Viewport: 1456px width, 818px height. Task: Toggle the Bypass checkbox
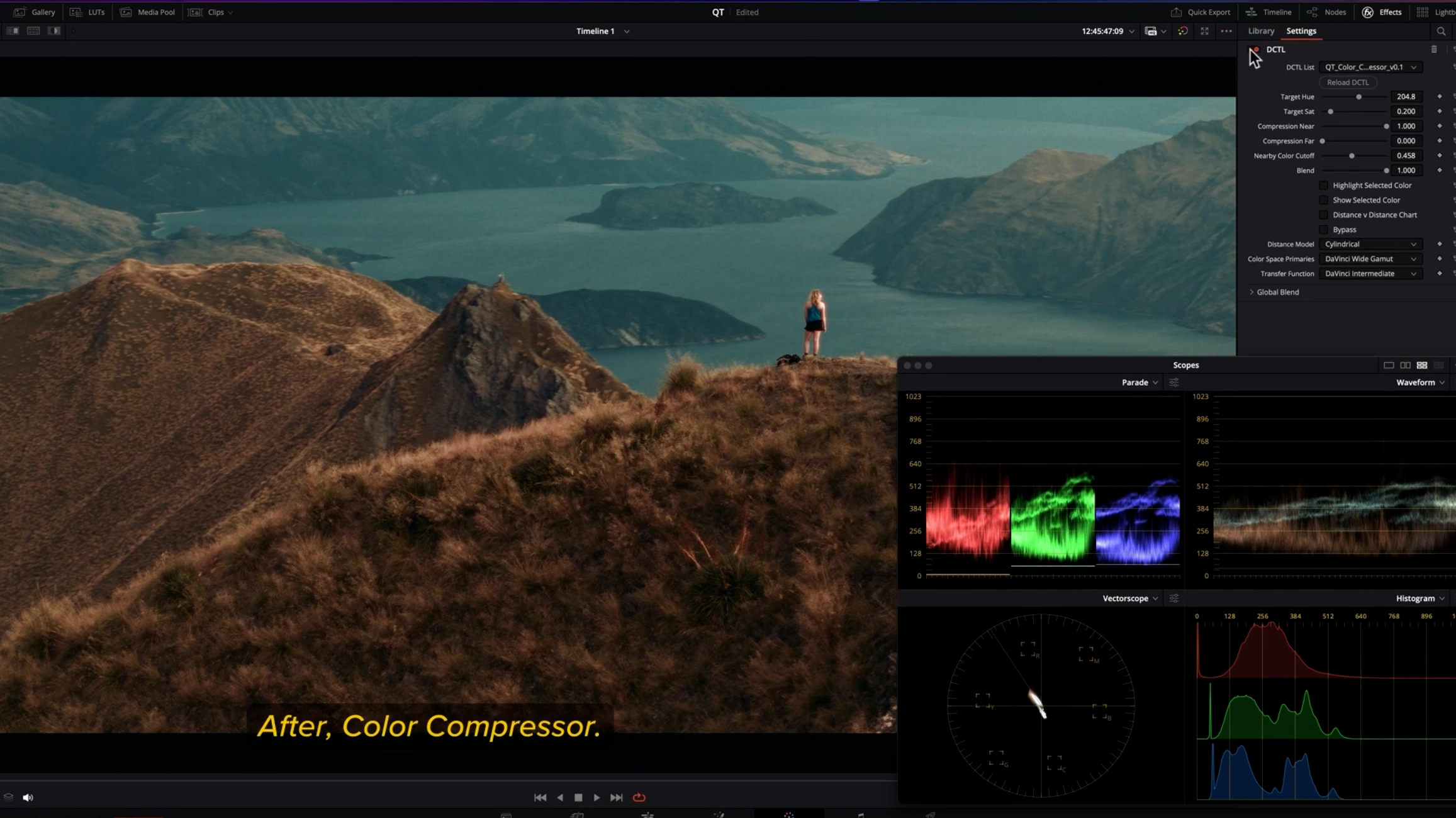pyautogui.click(x=1324, y=230)
